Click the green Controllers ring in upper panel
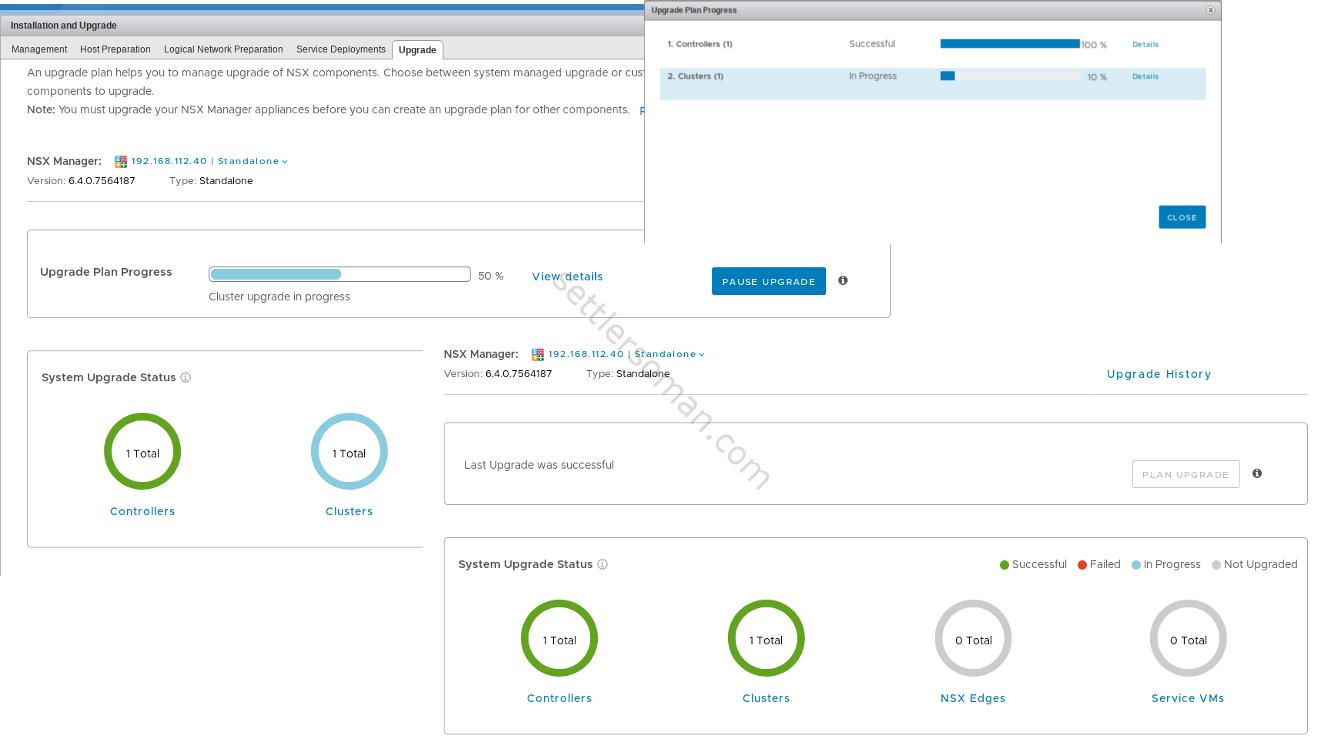Image resolution: width=1328 pixels, height=756 pixels. pyautogui.click(x=142, y=452)
